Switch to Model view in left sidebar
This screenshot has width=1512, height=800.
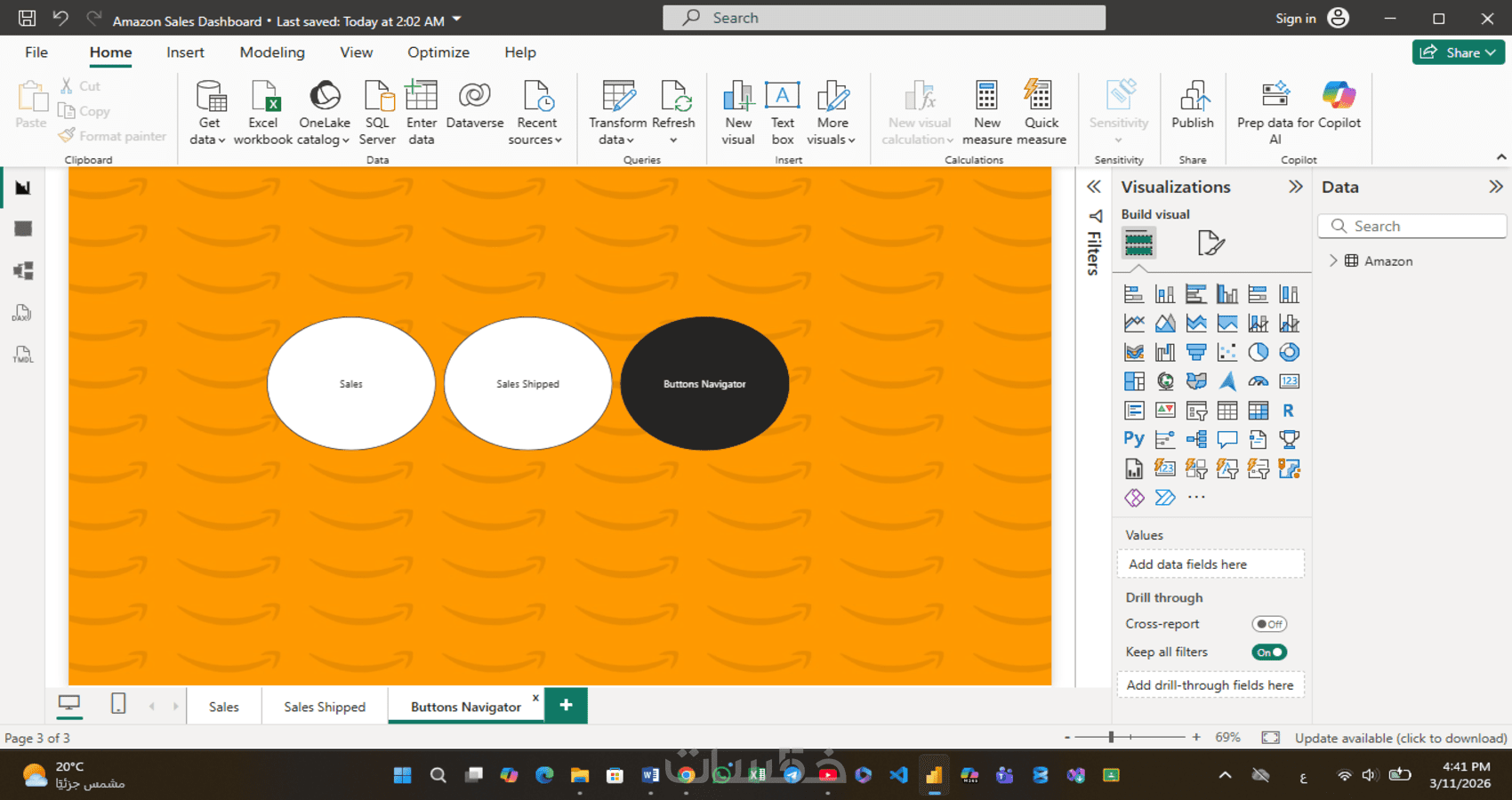pos(23,271)
